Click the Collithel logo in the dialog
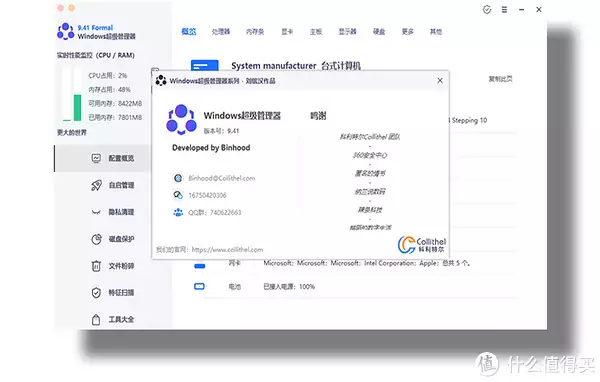Image resolution: width=600 pixels, height=382 pixels. tap(422, 245)
